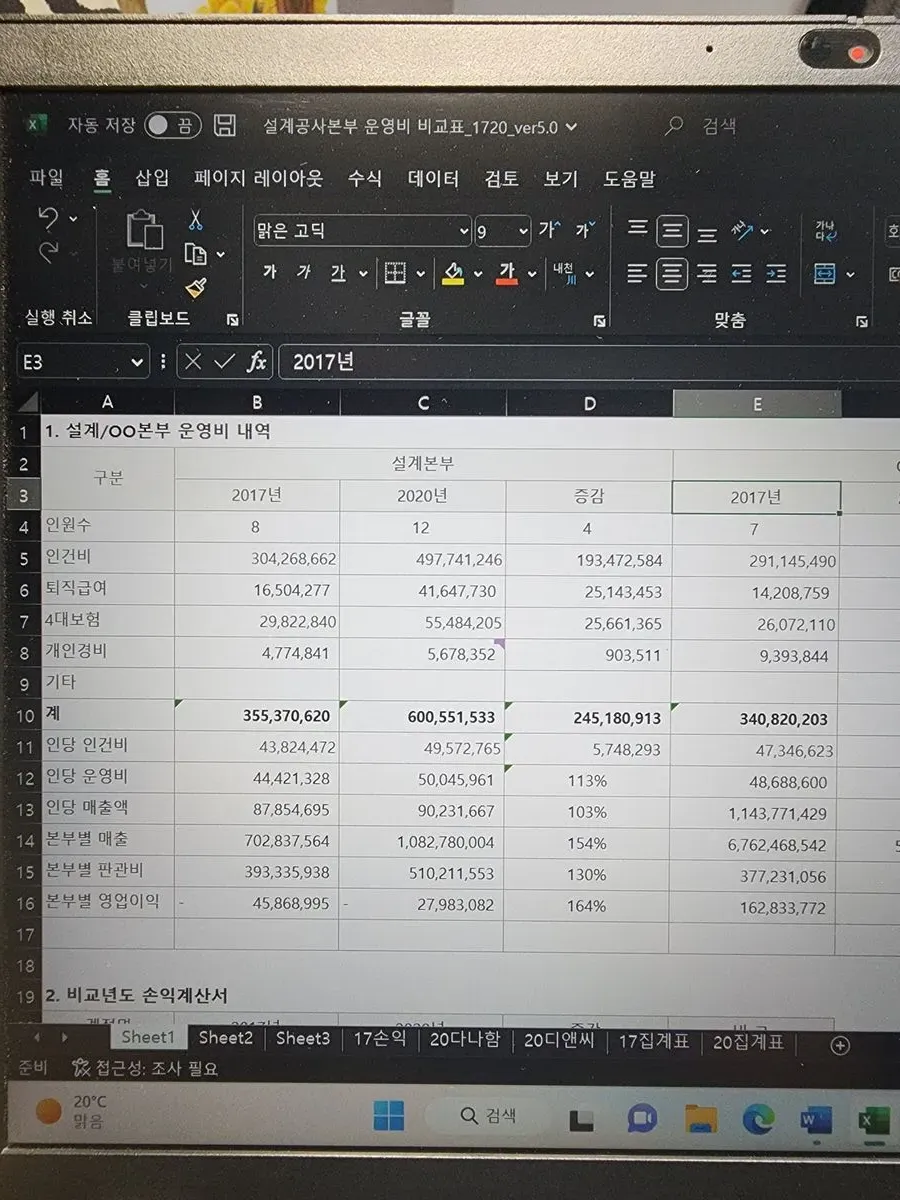Image resolution: width=900 pixels, height=1200 pixels.
Task: Click the Cut scissors icon
Action: tap(195, 220)
